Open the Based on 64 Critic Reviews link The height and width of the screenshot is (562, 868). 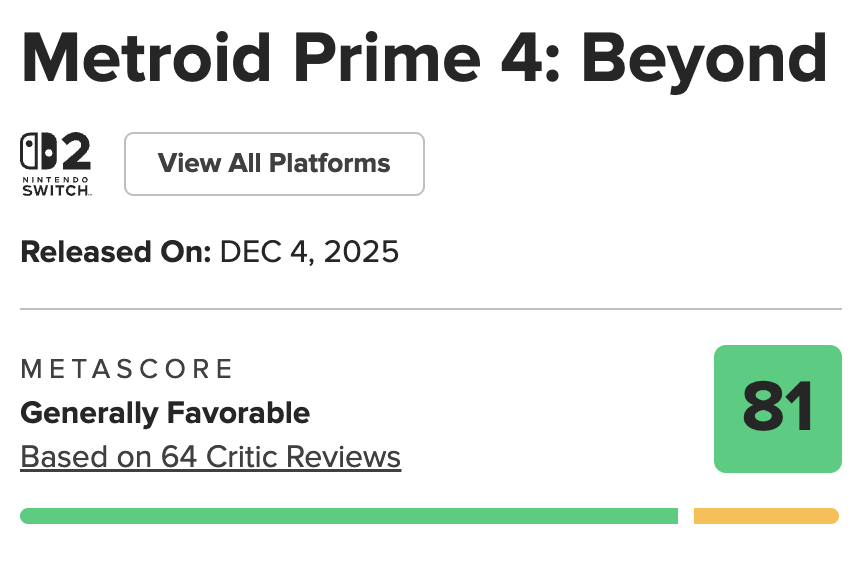click(210, 457)
